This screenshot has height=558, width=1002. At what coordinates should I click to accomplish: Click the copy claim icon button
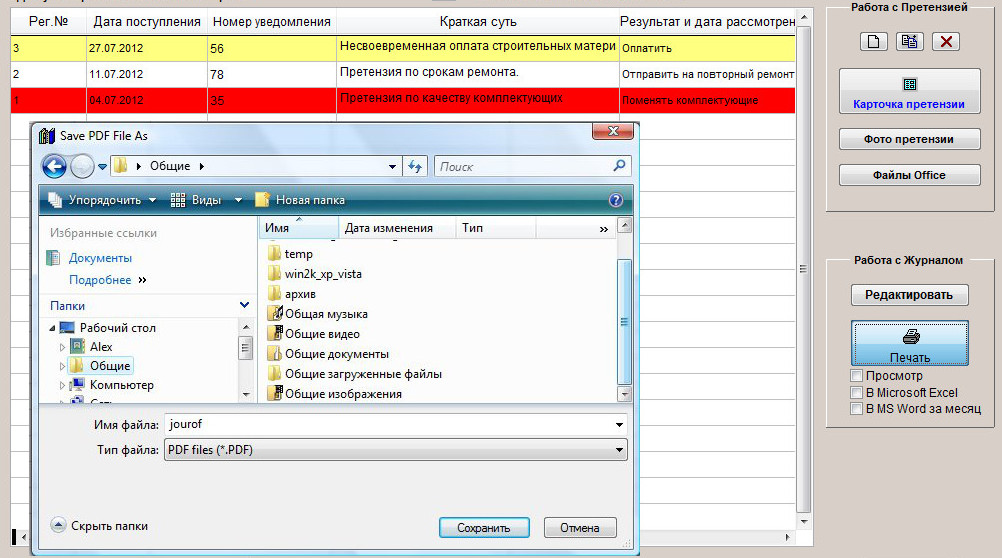point(909,42)
